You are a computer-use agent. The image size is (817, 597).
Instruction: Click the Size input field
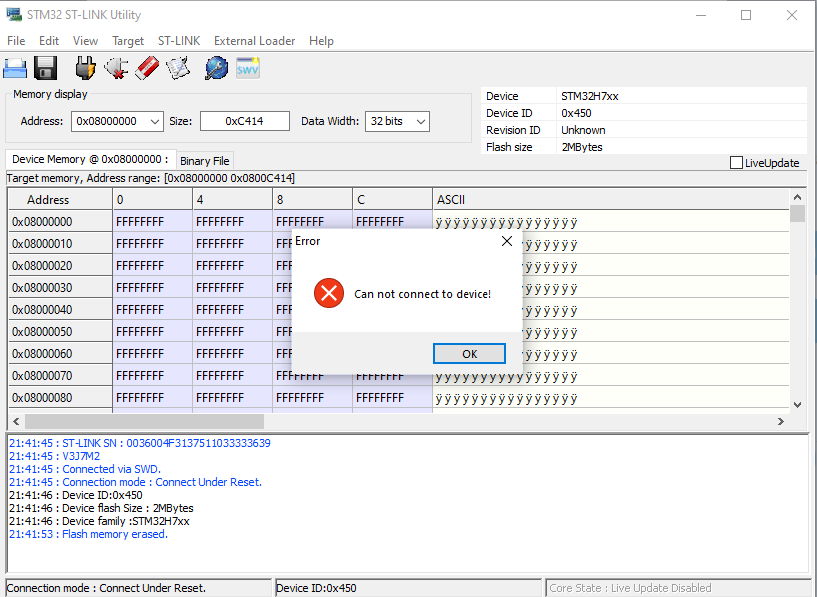pyautogui.click(x=245, y=121)
